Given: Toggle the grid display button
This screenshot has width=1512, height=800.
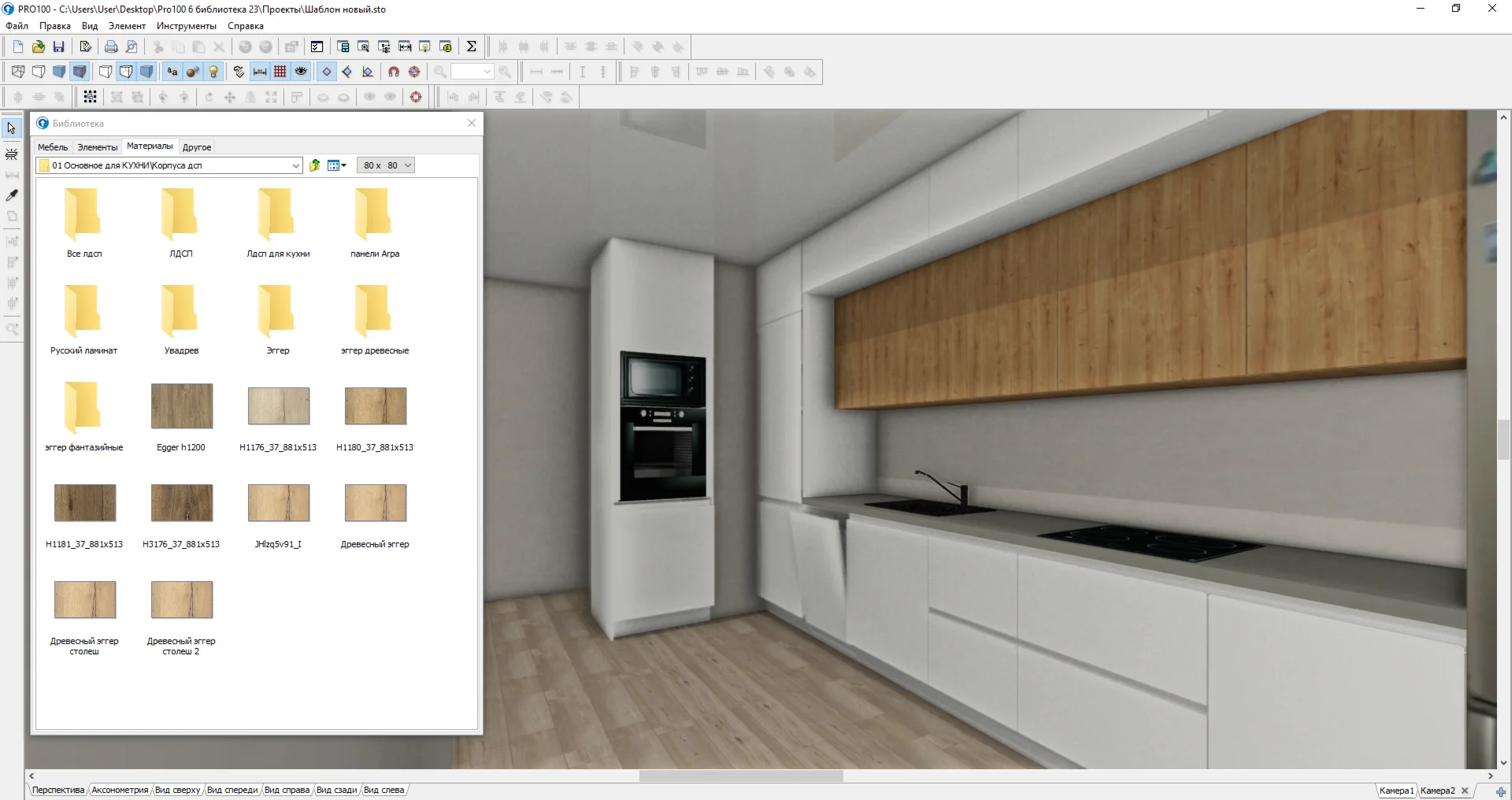Looking at the screenshot, I should point(280,72).
